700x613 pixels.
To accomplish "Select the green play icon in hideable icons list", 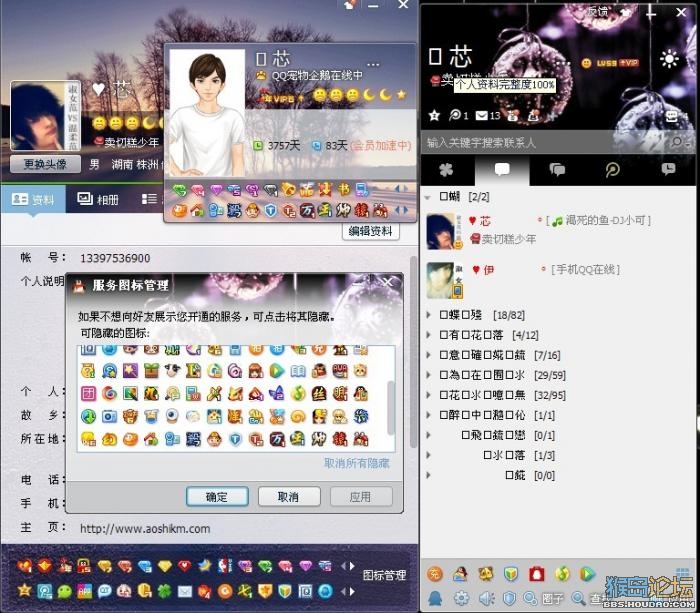I will [x=276, y=371].
